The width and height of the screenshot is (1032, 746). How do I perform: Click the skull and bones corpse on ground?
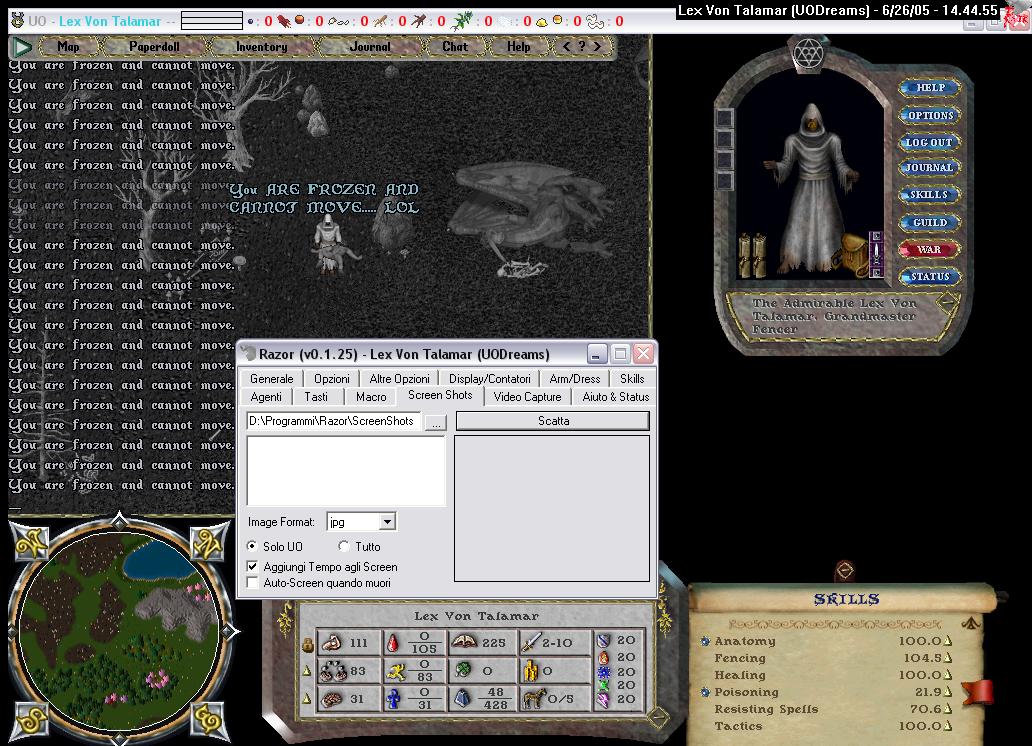coord(522,269)
